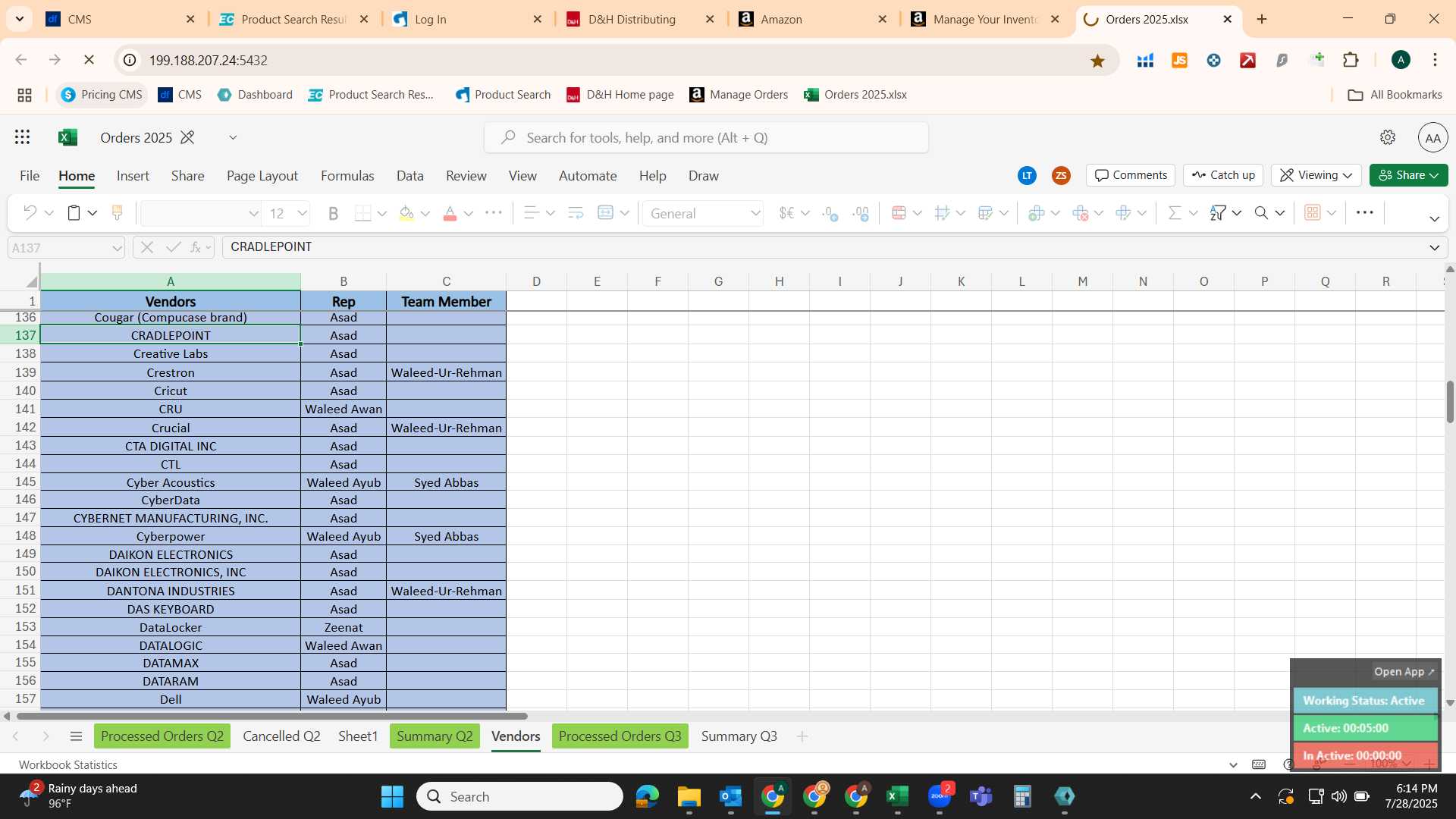This screenshot has width=1456, height=819.
Task: Click the Merge cells icon
Action: coord(605,213)
